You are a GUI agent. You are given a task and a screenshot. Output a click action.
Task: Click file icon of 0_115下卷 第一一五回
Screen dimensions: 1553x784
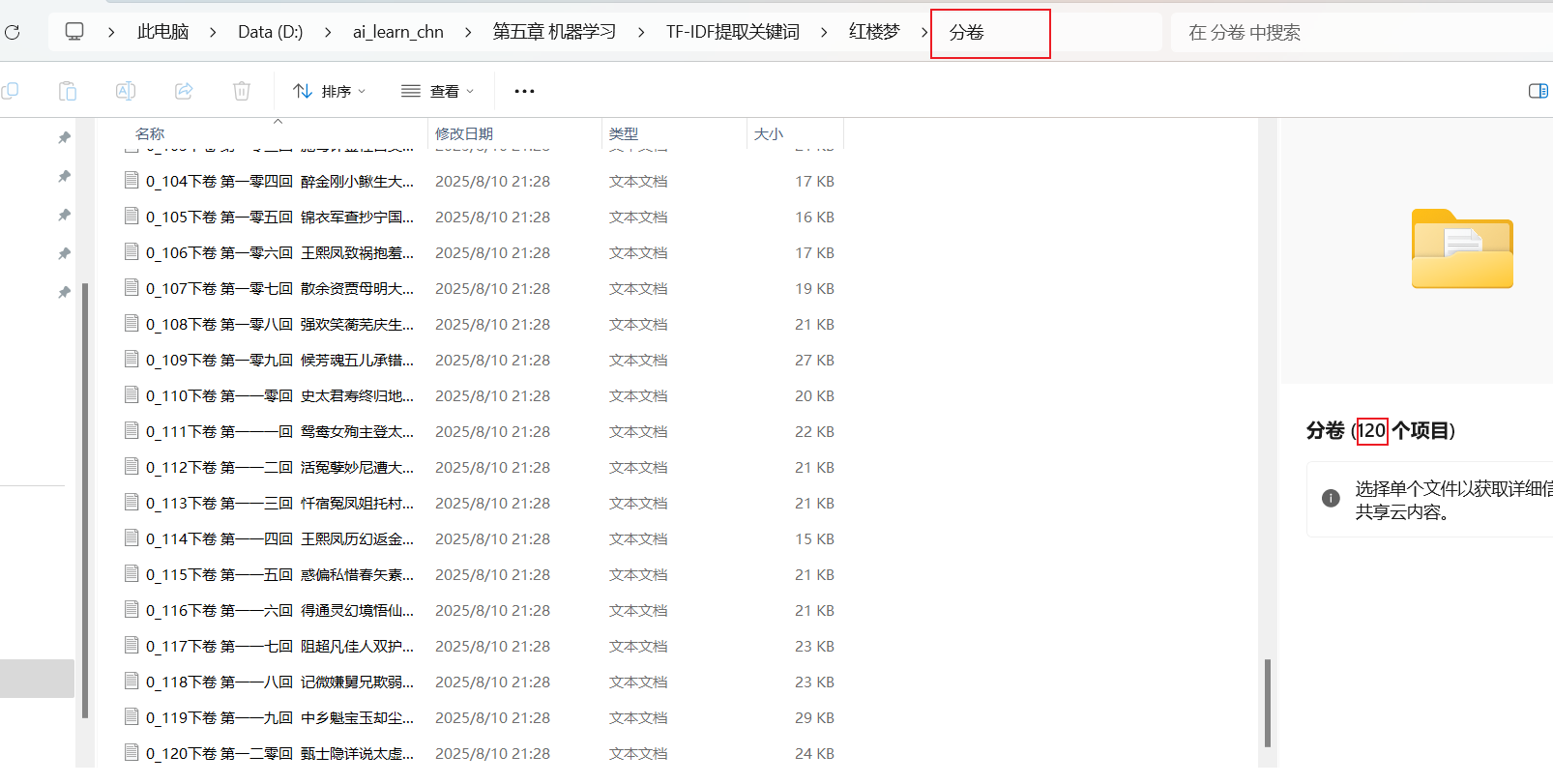coord(132,573)
